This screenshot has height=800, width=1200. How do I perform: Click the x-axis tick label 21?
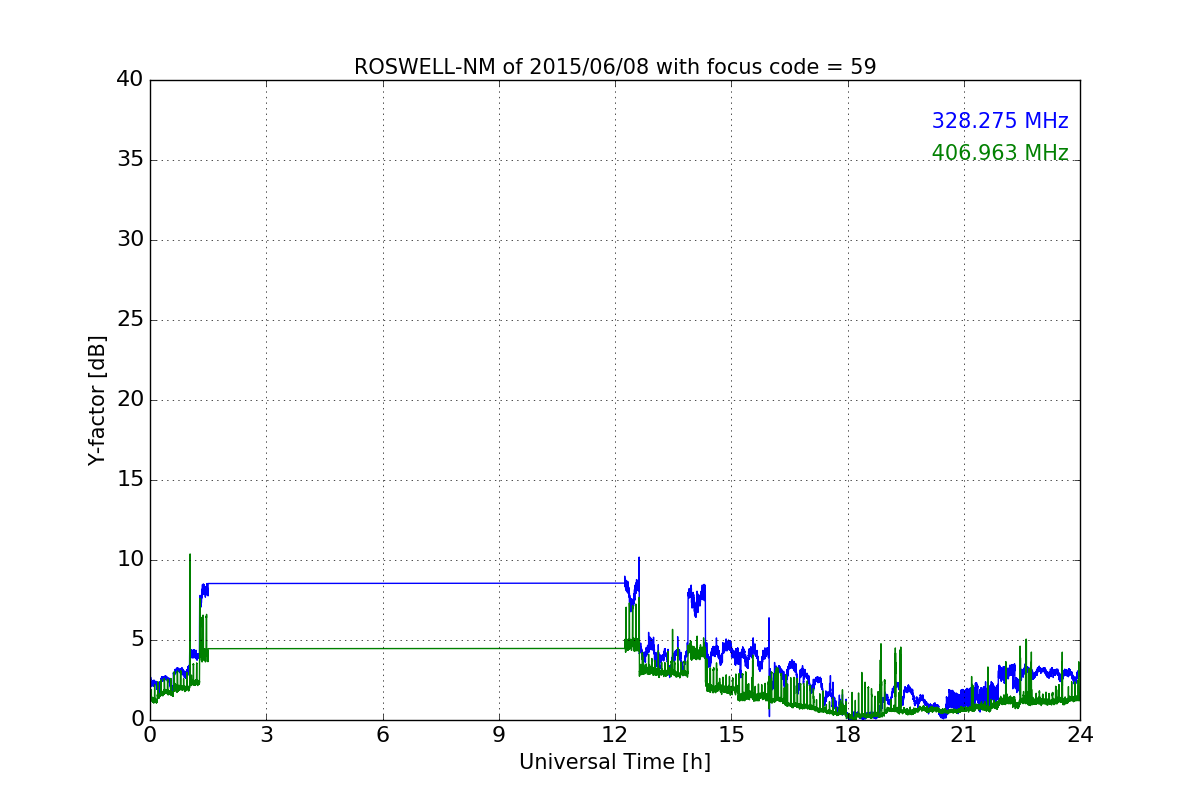(964, 735)
